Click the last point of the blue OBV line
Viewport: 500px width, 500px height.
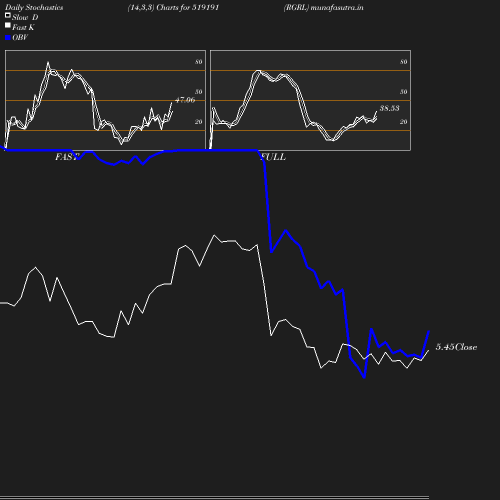point(429,331)
